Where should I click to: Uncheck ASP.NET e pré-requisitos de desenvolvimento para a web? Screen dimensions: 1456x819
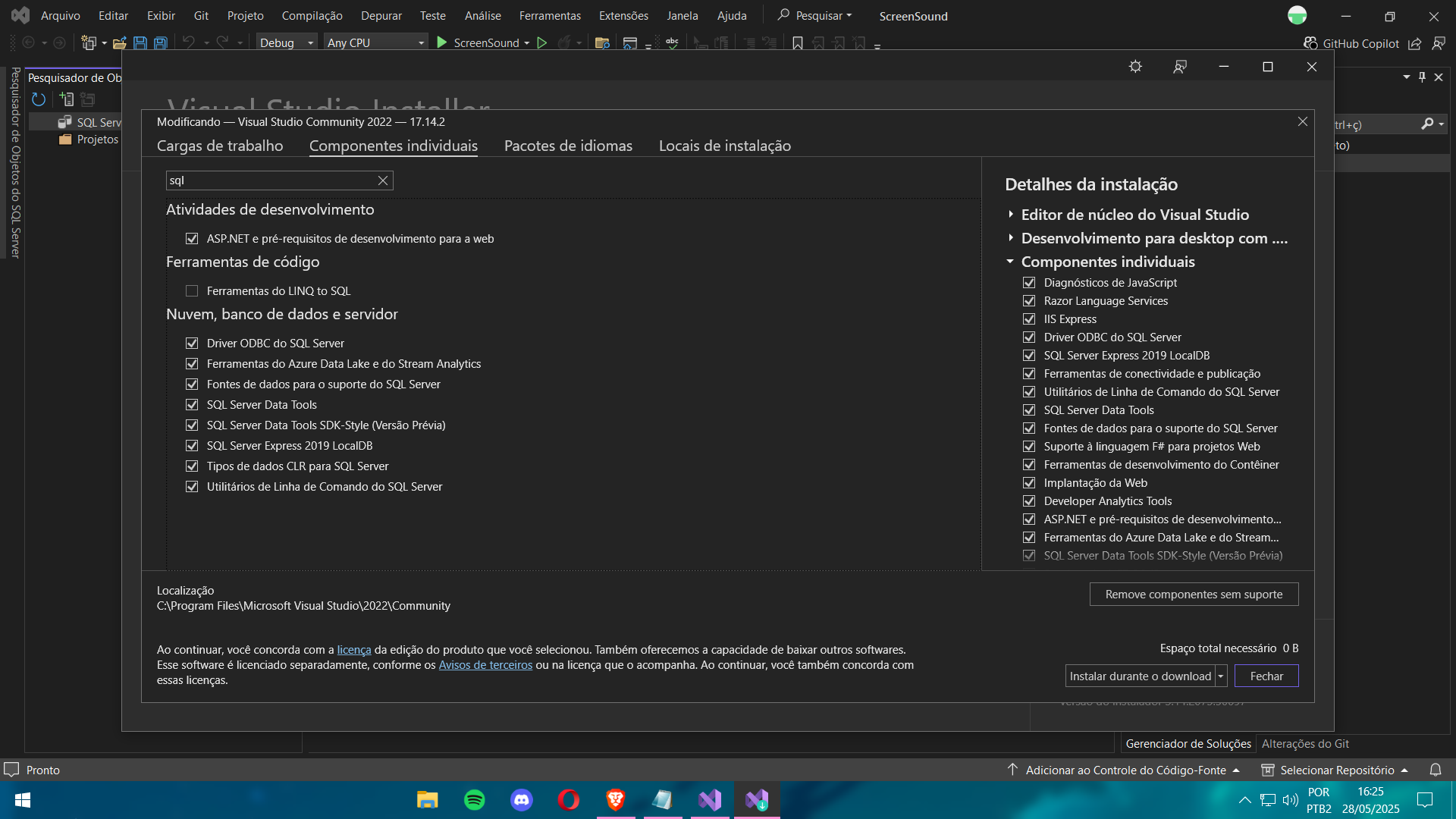click(192, 239)
